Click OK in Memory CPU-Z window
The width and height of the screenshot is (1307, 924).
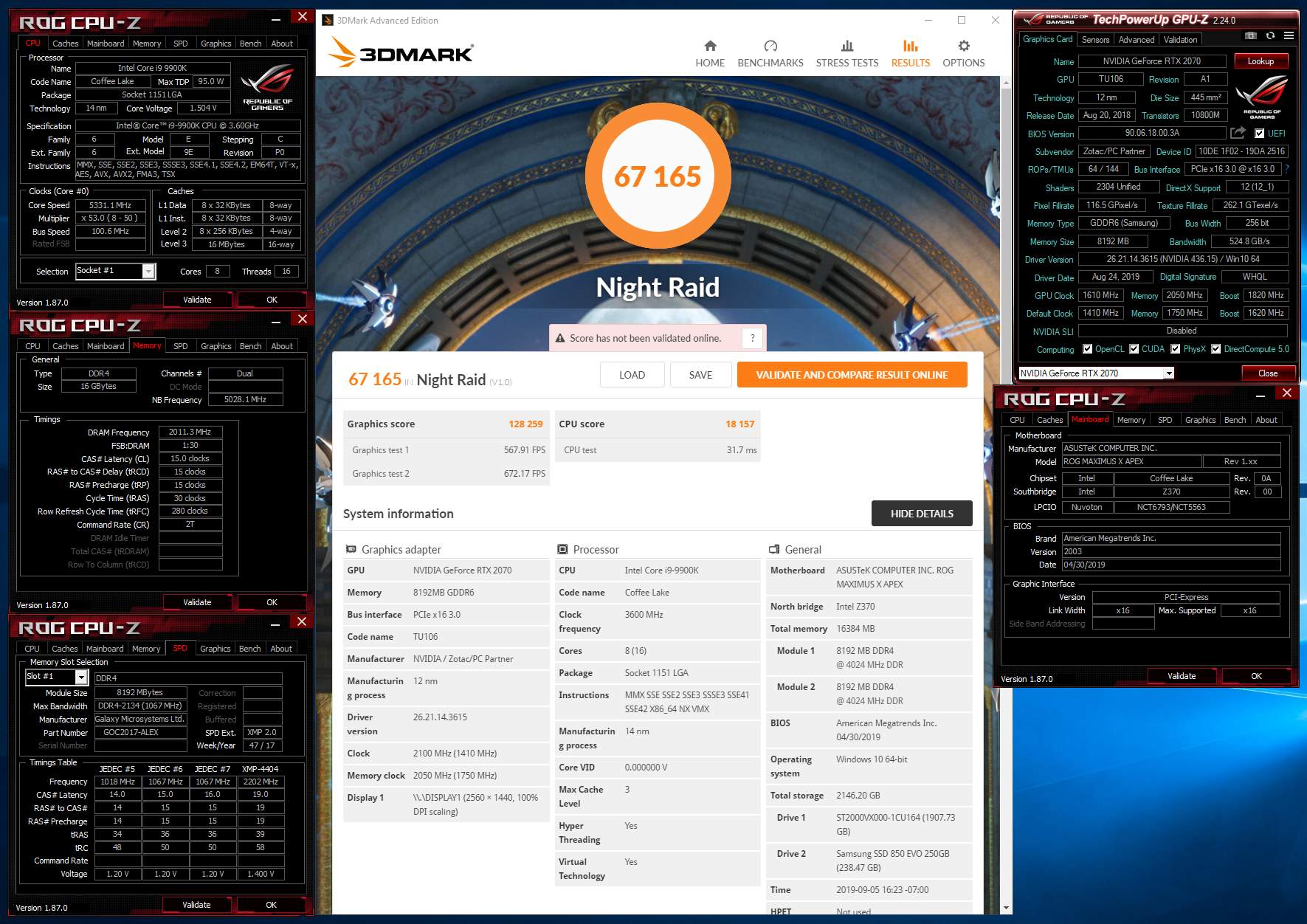click(272, 602)
